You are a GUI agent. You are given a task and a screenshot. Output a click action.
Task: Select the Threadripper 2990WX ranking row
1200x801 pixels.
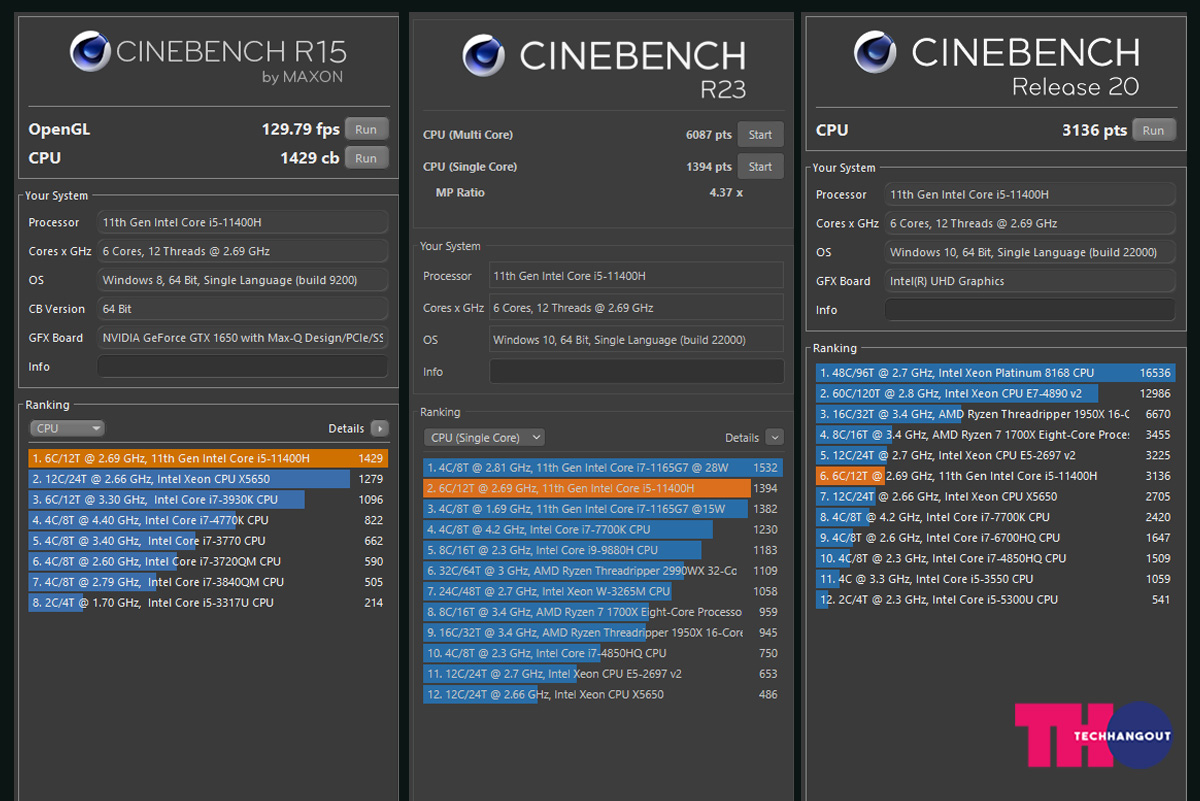pos(603,570)
